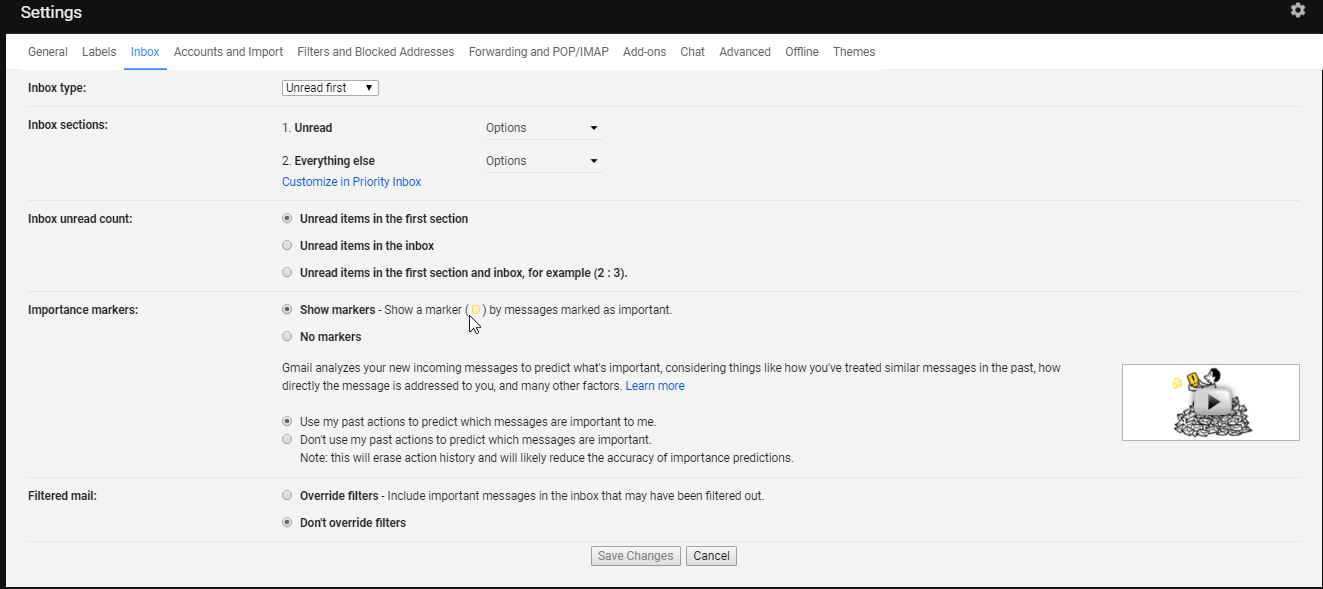1323x589 pixels.
Task: Go to Filters and Blocked Addresses tab
Action: (x=376, y=52)
